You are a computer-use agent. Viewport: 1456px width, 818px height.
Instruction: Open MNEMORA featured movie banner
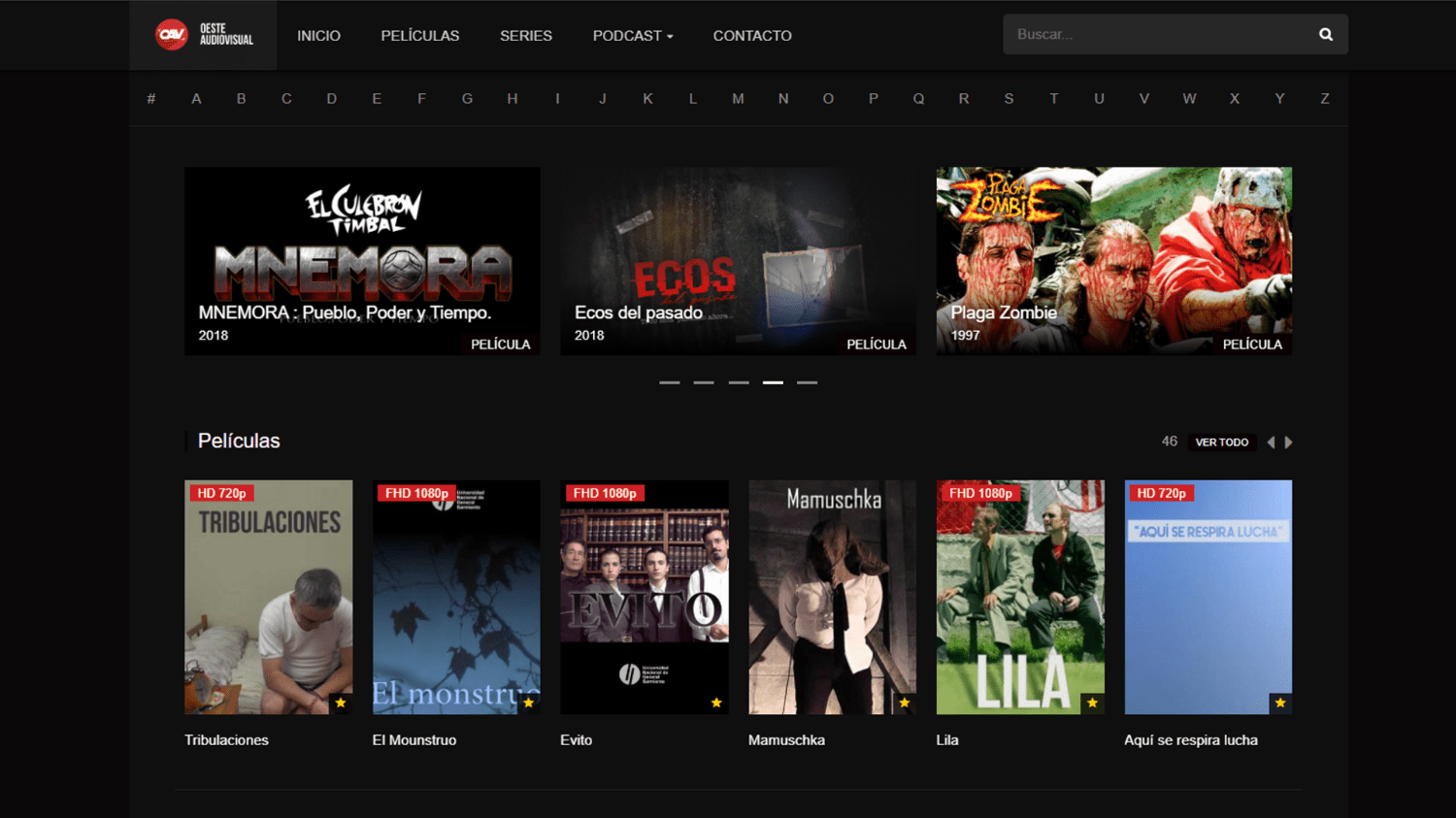(x=362, y=261)
